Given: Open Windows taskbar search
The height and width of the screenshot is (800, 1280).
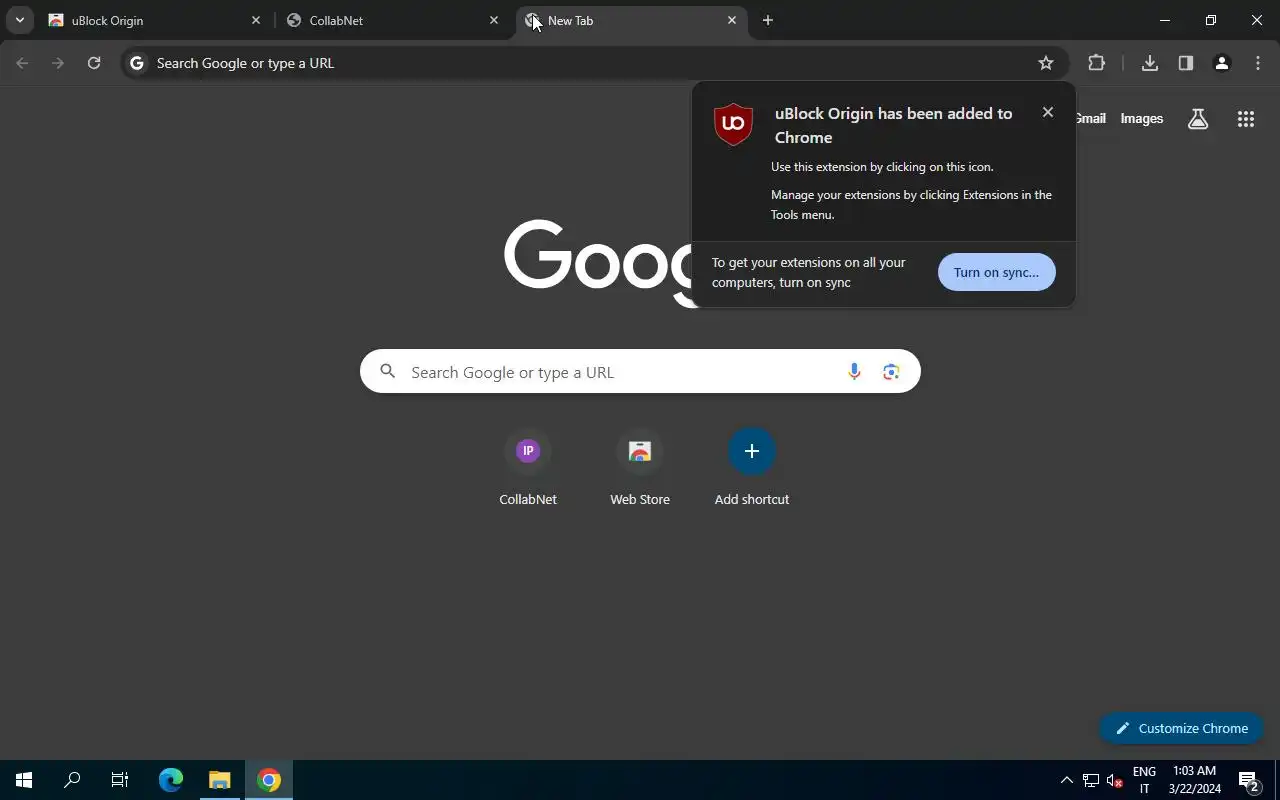Looking at the screenshot, I should click(72, 780).
